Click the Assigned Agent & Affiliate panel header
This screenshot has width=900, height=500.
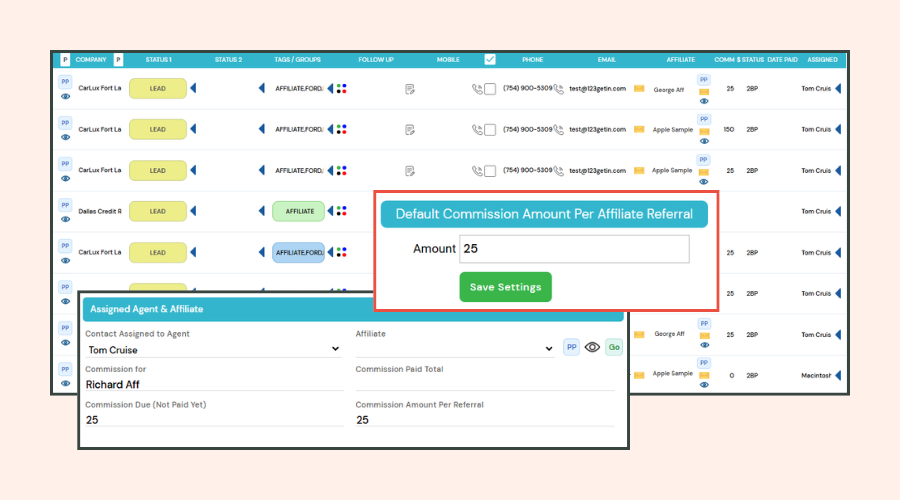coord(353,309)
